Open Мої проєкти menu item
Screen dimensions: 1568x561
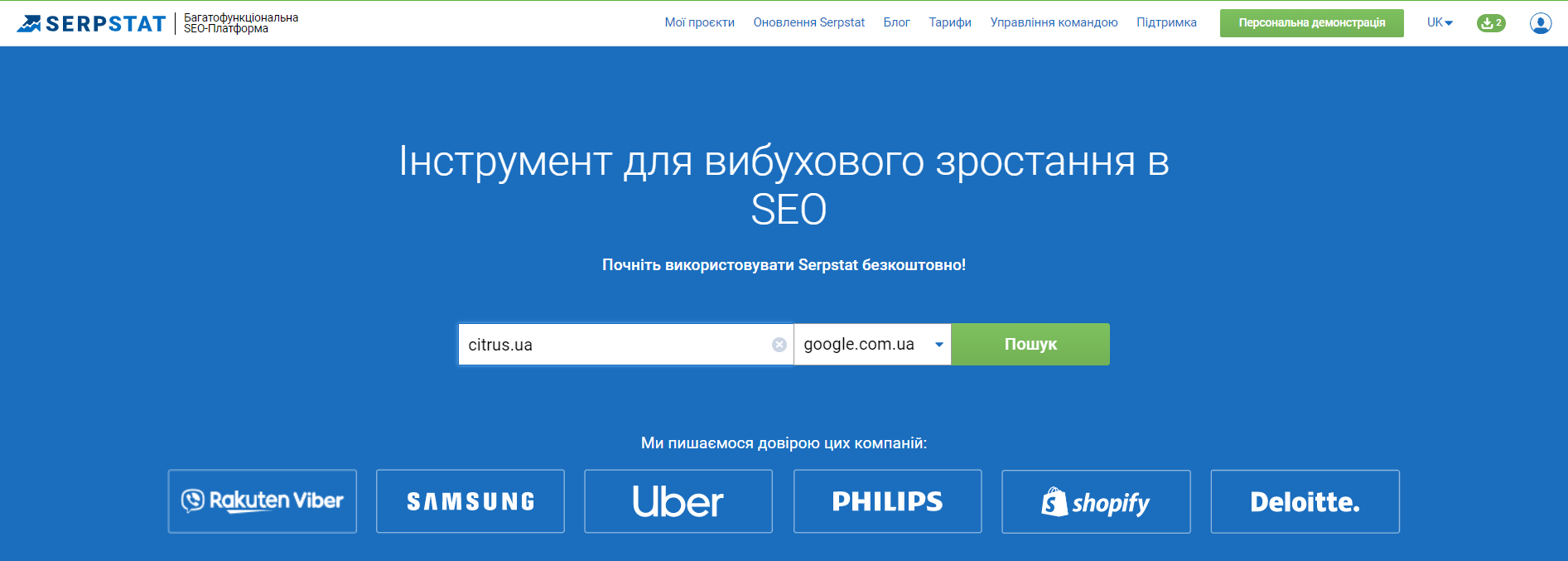[699, 22]
